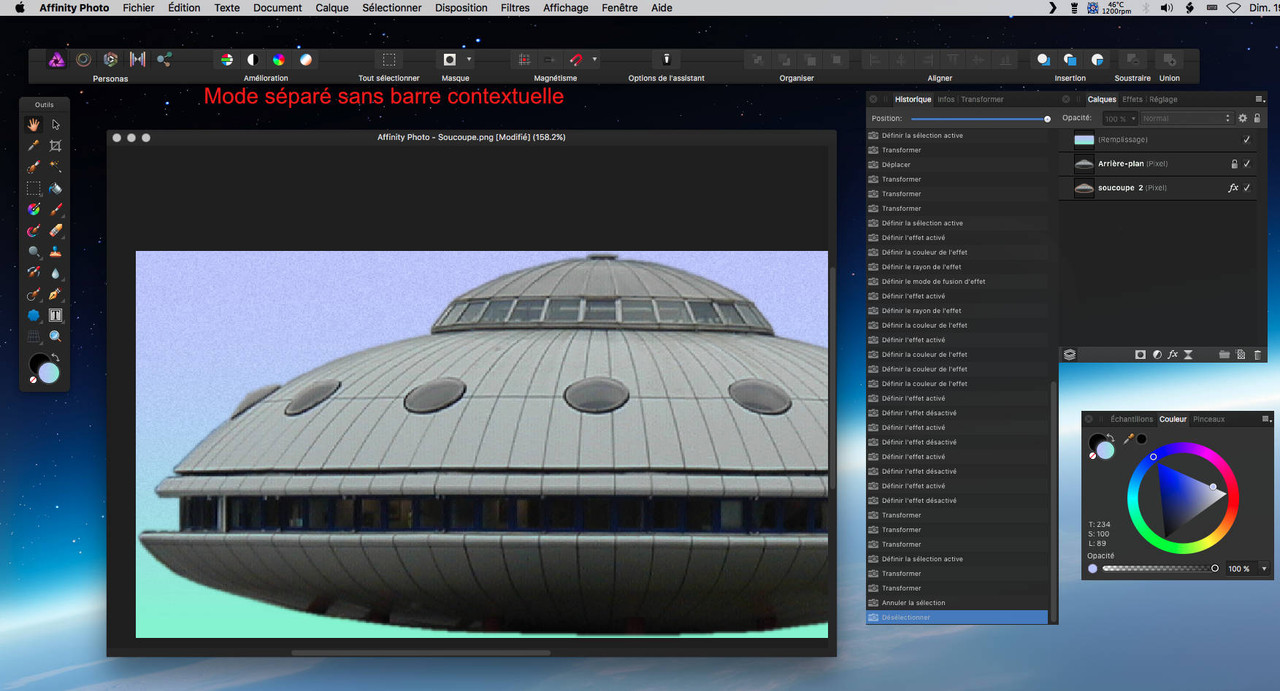Open Calques panel preferences menu
The image size is (1280, 691).
click(1260, 99)
